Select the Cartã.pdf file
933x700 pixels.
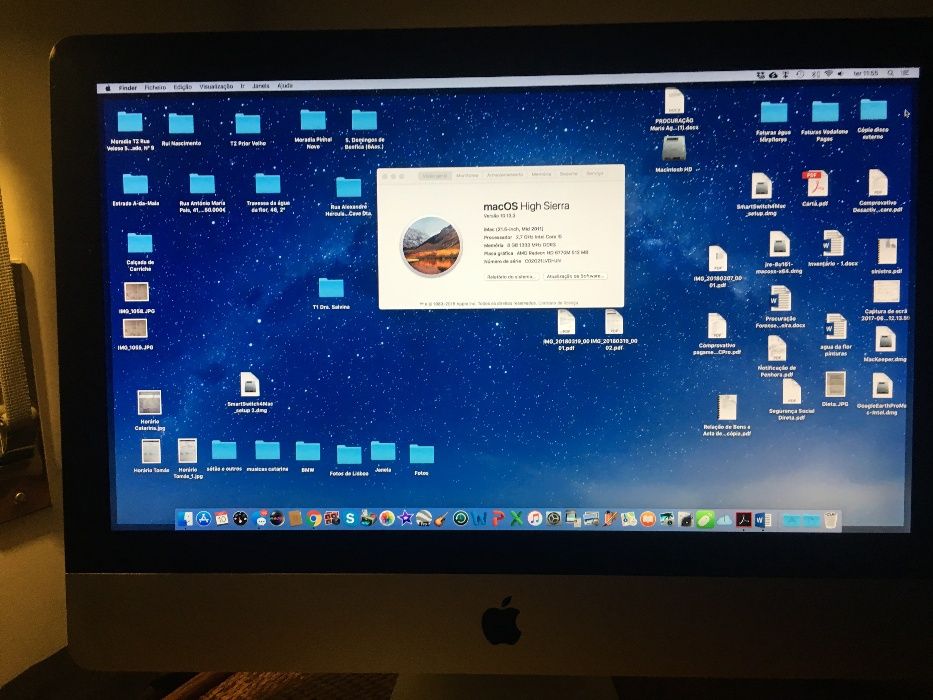click(814, 189)
